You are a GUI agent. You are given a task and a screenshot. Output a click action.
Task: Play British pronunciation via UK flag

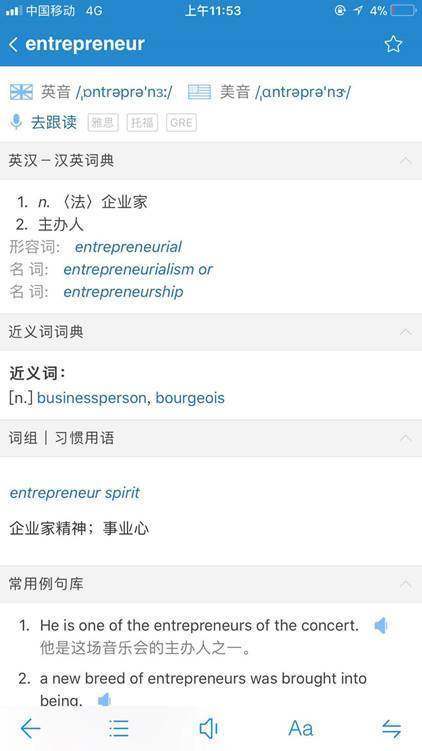click(21, 91)
